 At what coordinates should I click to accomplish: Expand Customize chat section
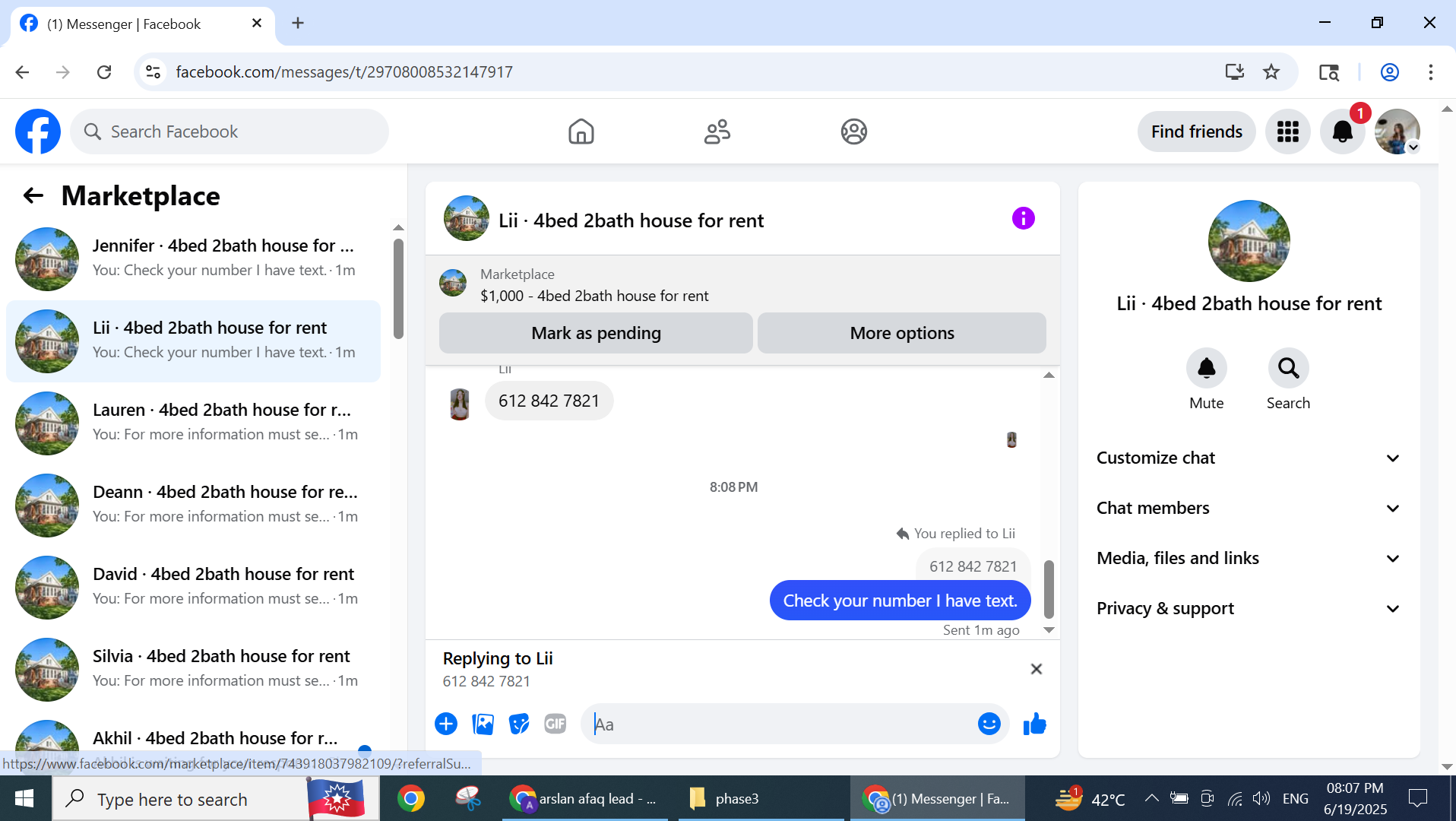coord(1249,458)
